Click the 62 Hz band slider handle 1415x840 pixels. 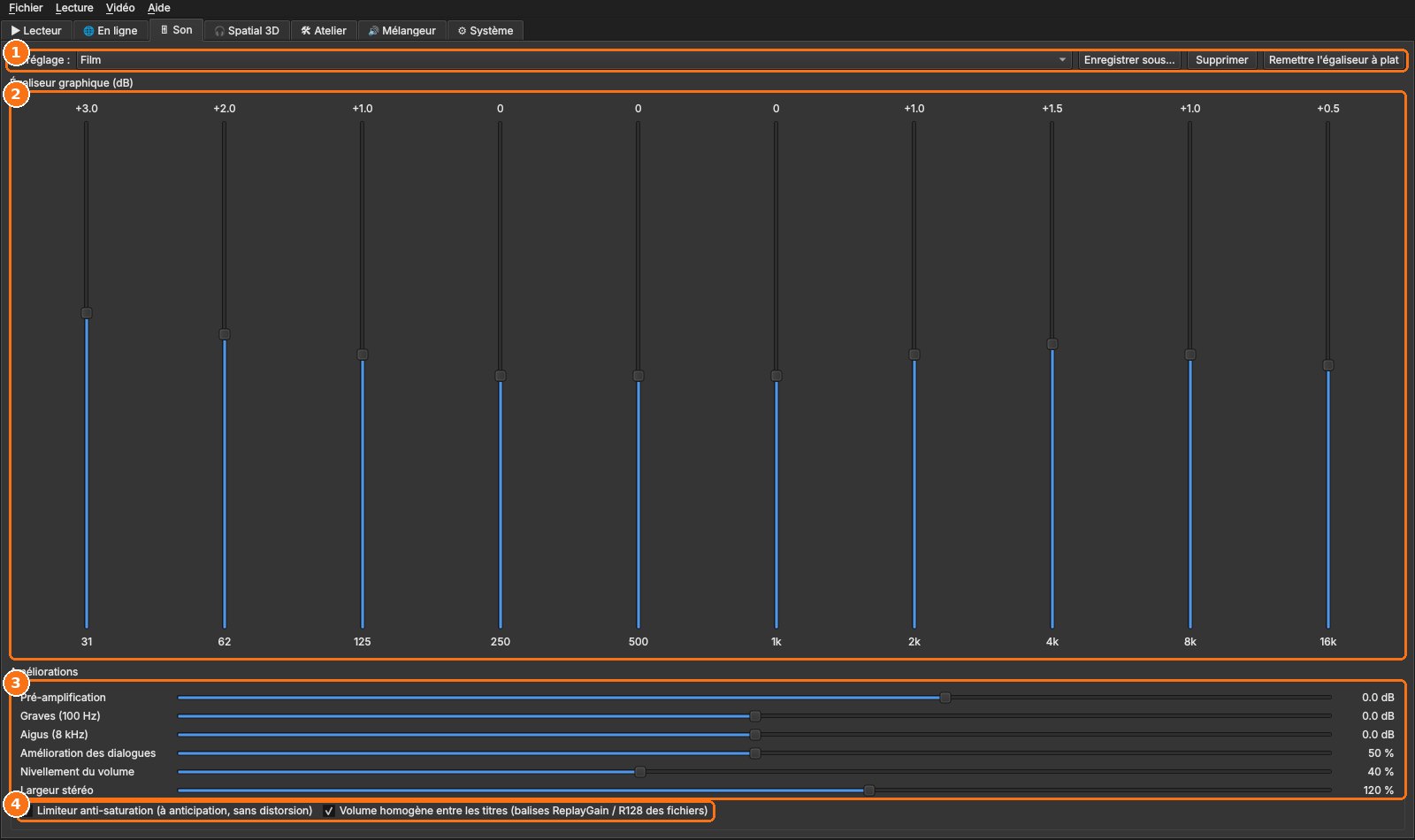[225, 334]
